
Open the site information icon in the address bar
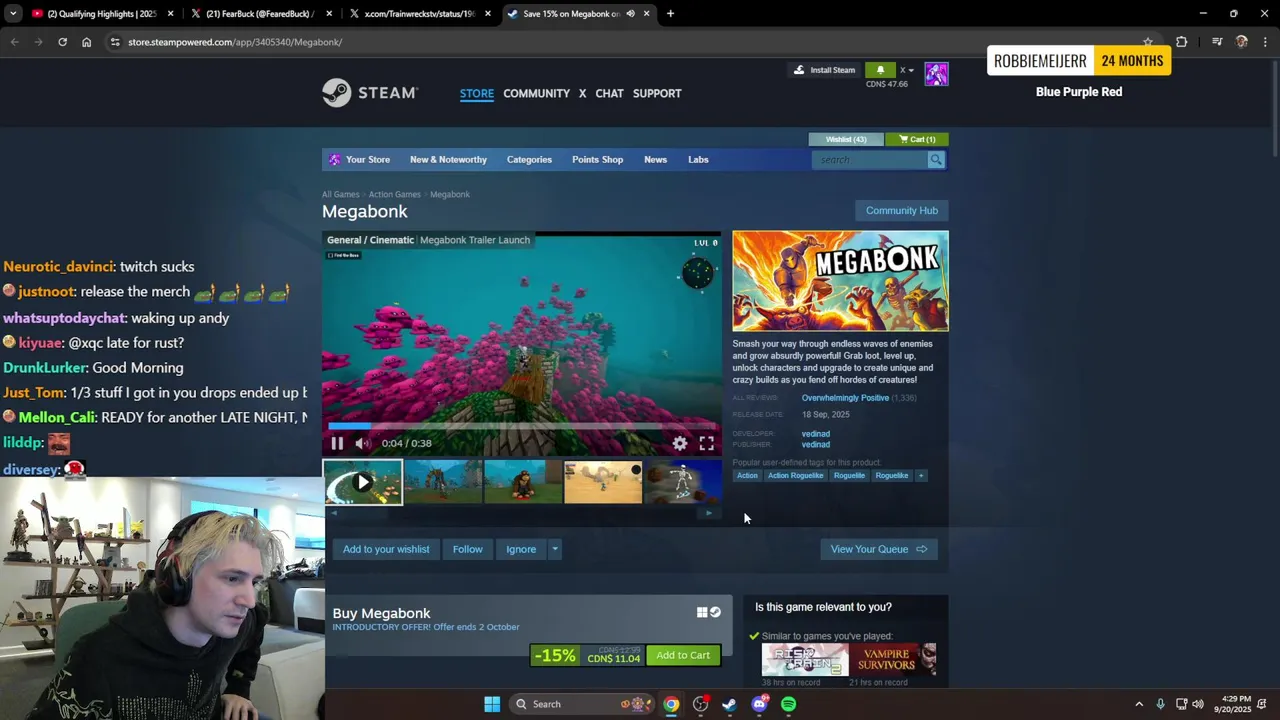coord(115,42)
